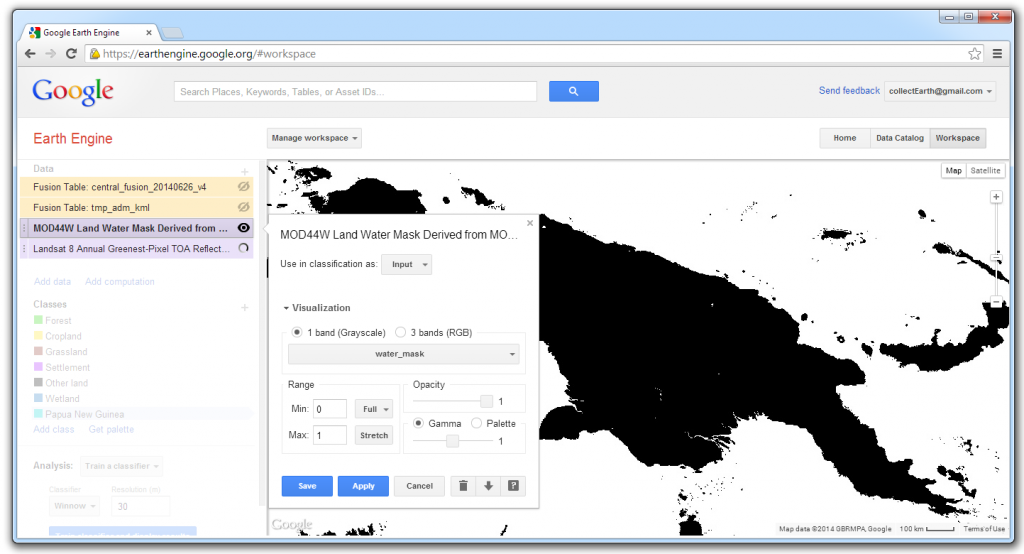Open a new browser tab
1024x554 pixels.
(x=172, y=33)
